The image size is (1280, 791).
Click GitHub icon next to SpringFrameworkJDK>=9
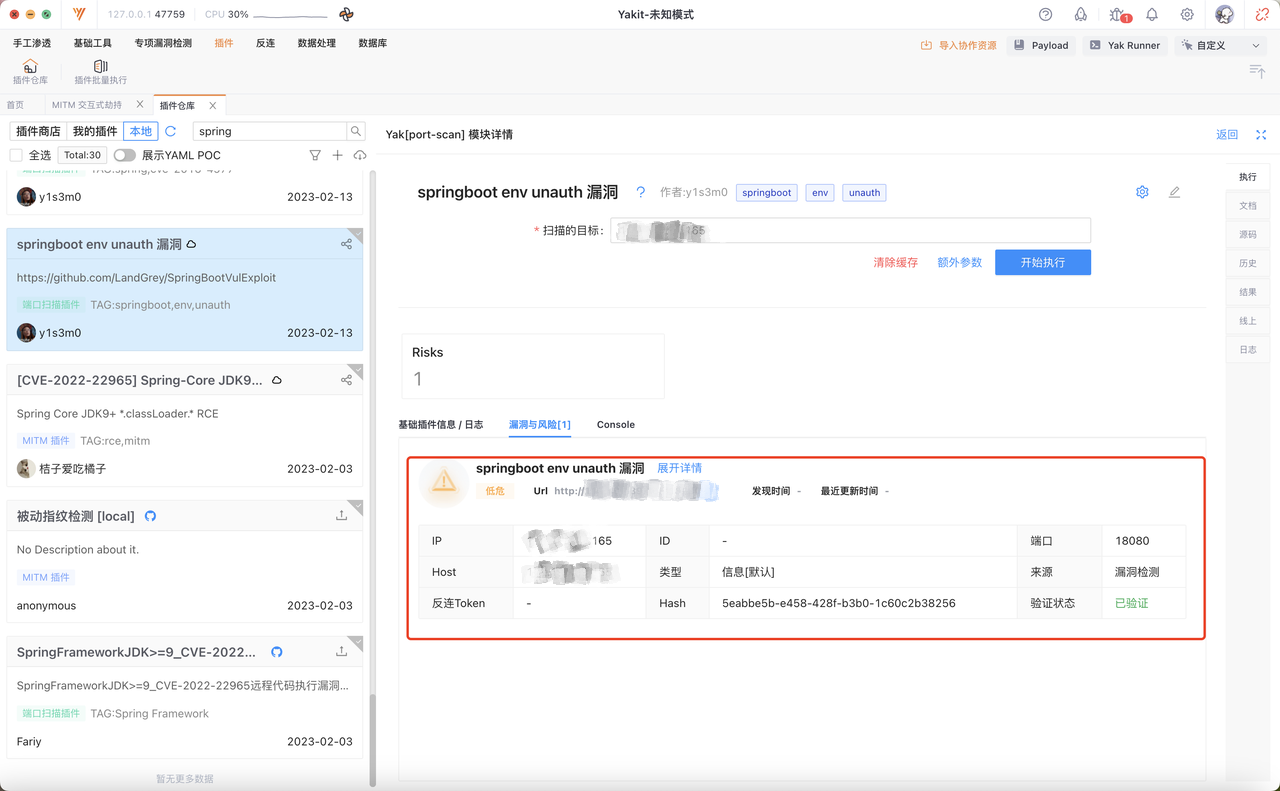point(277,652)
